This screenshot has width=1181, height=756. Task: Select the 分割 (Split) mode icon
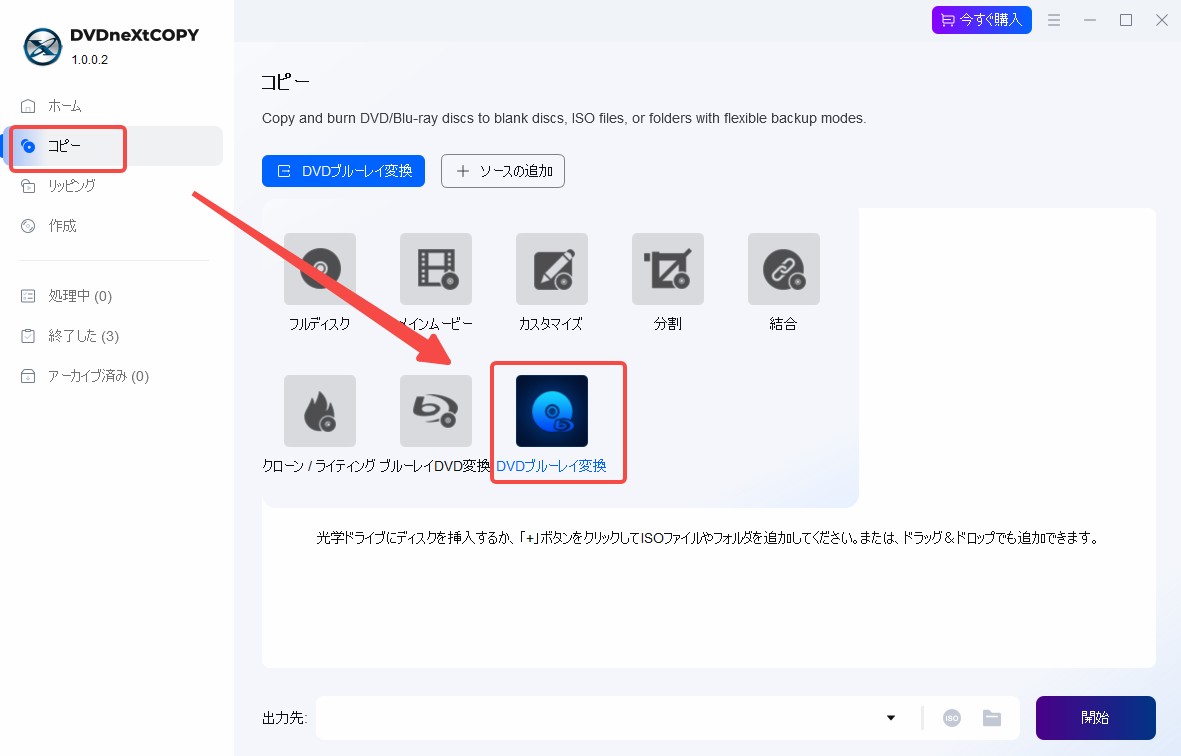pos(667,269)
